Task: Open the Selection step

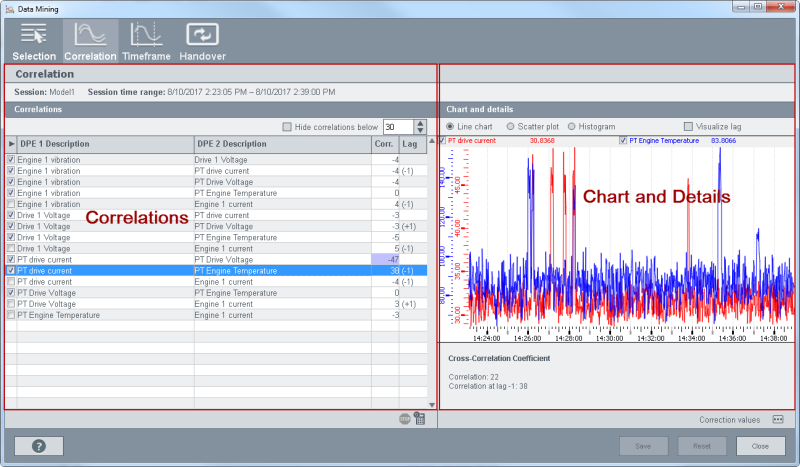Action: 33,41
